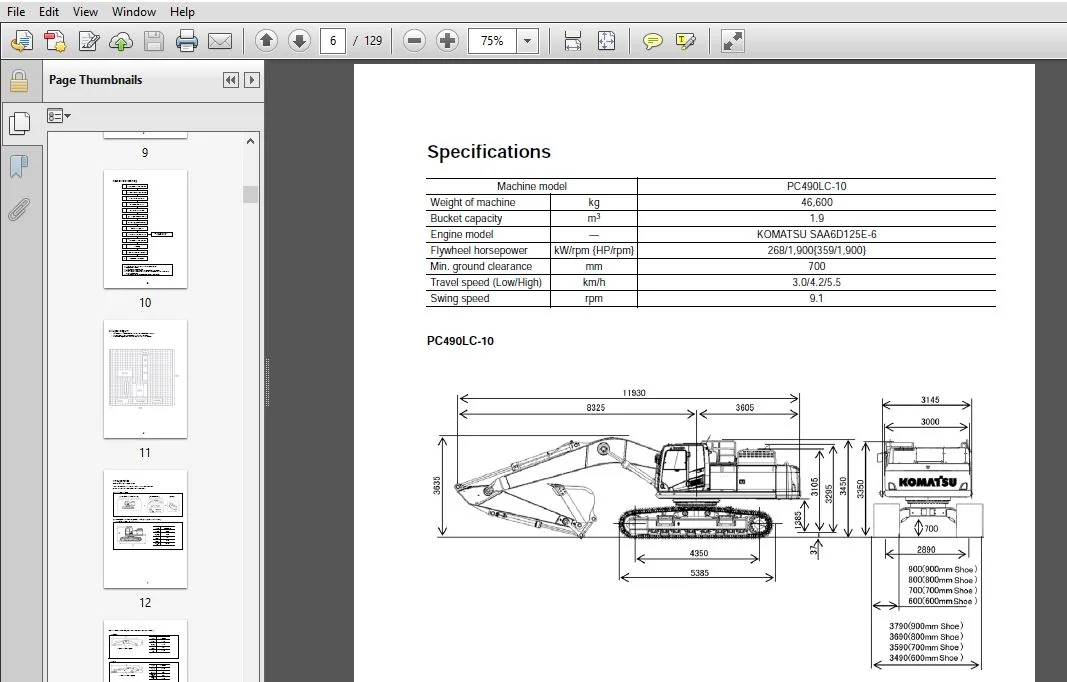
Task: Select page 12 thumbnail
Action: [x=145, y=529]
